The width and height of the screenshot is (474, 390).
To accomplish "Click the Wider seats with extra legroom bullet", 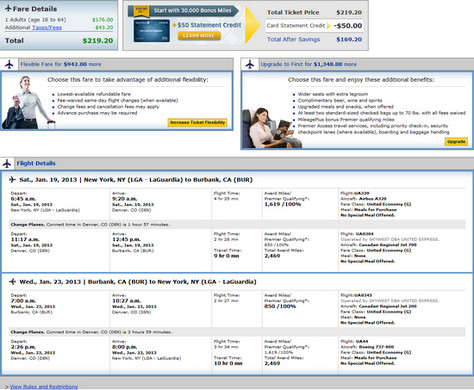I will [x=333, y=94].
